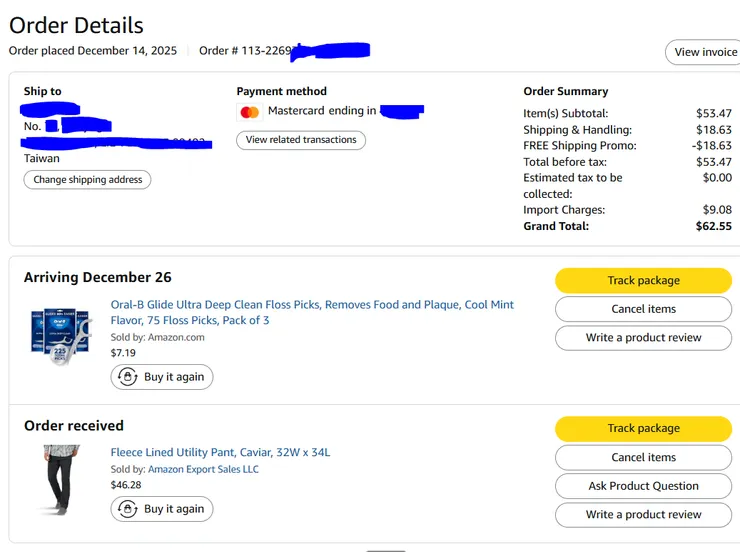Screen dimensions: 740x552
Task: Click Buy it again icon for Fleece pant
Action: point(127,509)
